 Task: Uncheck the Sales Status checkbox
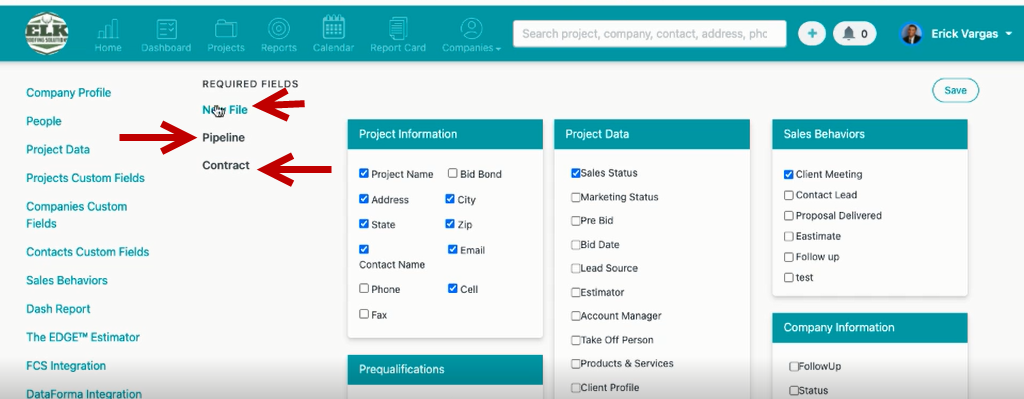click(575, 173)
